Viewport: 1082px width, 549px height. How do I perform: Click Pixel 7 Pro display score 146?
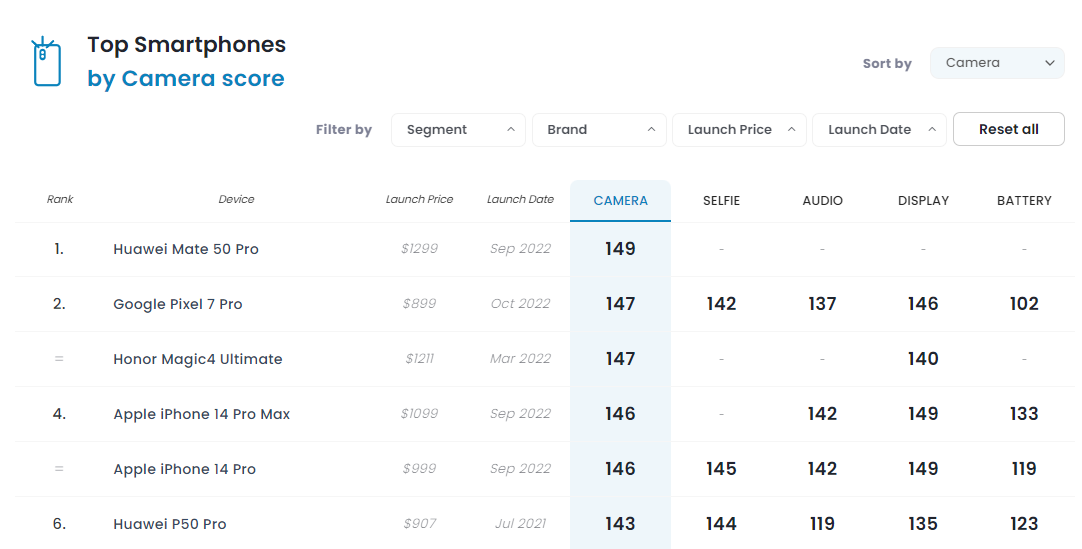click(923, 304)
